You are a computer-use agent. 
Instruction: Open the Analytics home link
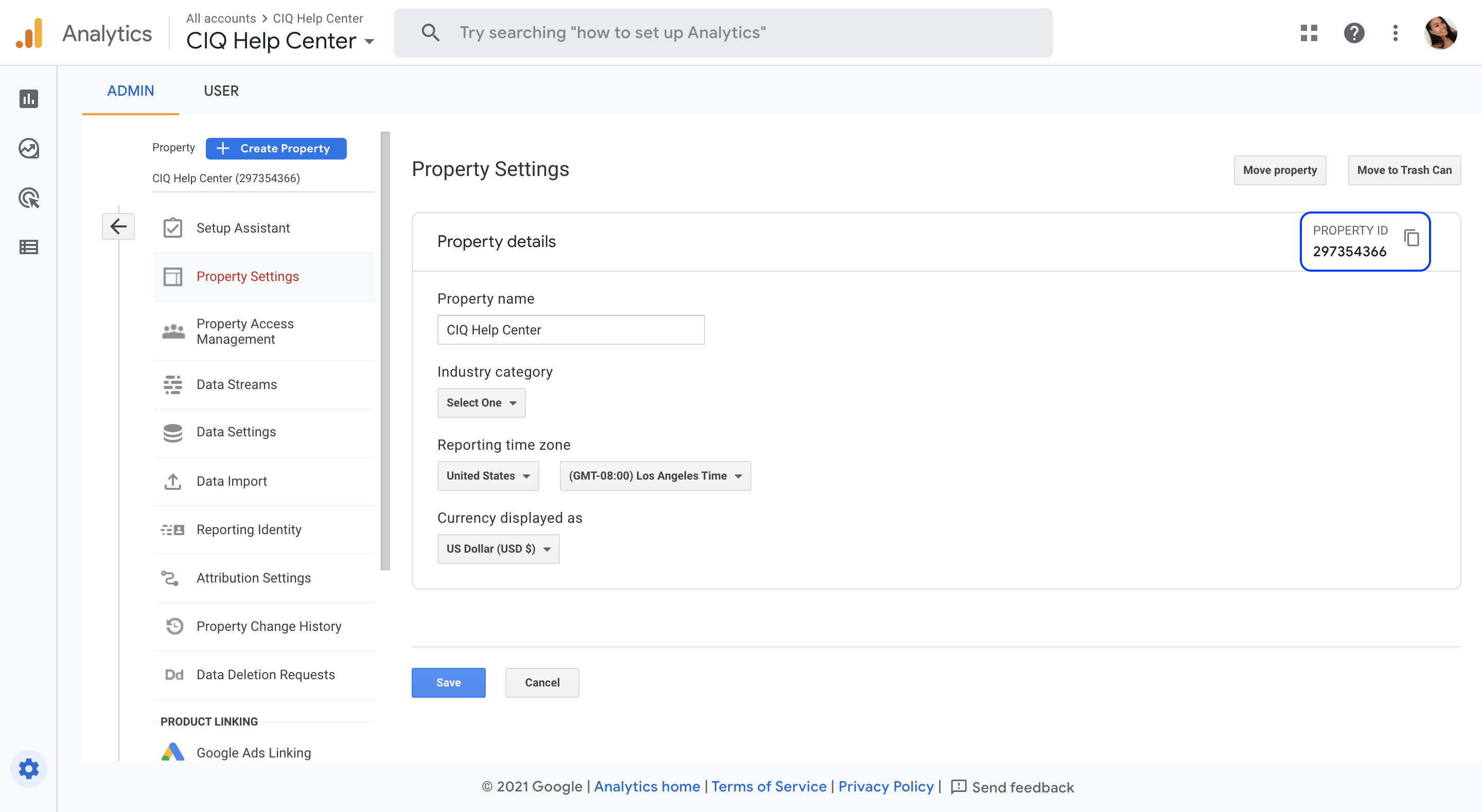tap(647, 787)
